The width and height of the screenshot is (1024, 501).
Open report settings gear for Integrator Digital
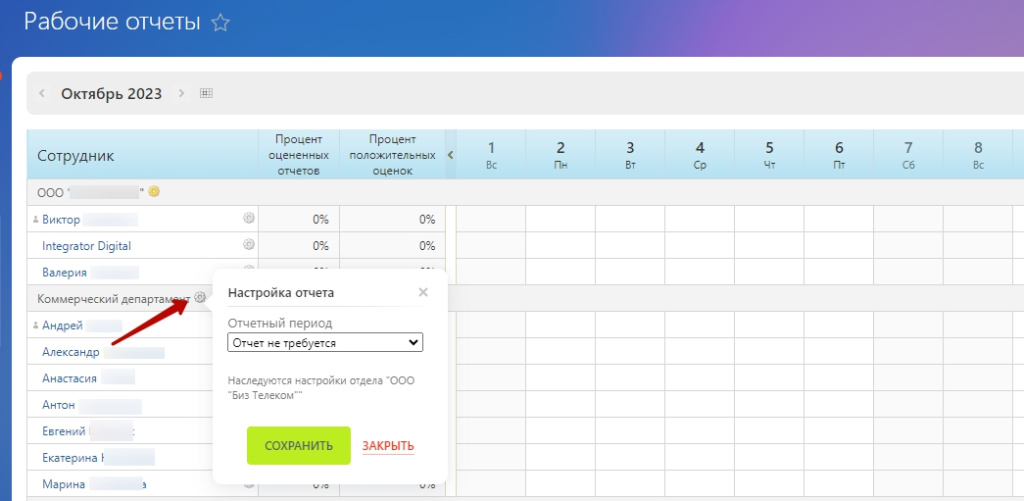[x=249, y=245]
